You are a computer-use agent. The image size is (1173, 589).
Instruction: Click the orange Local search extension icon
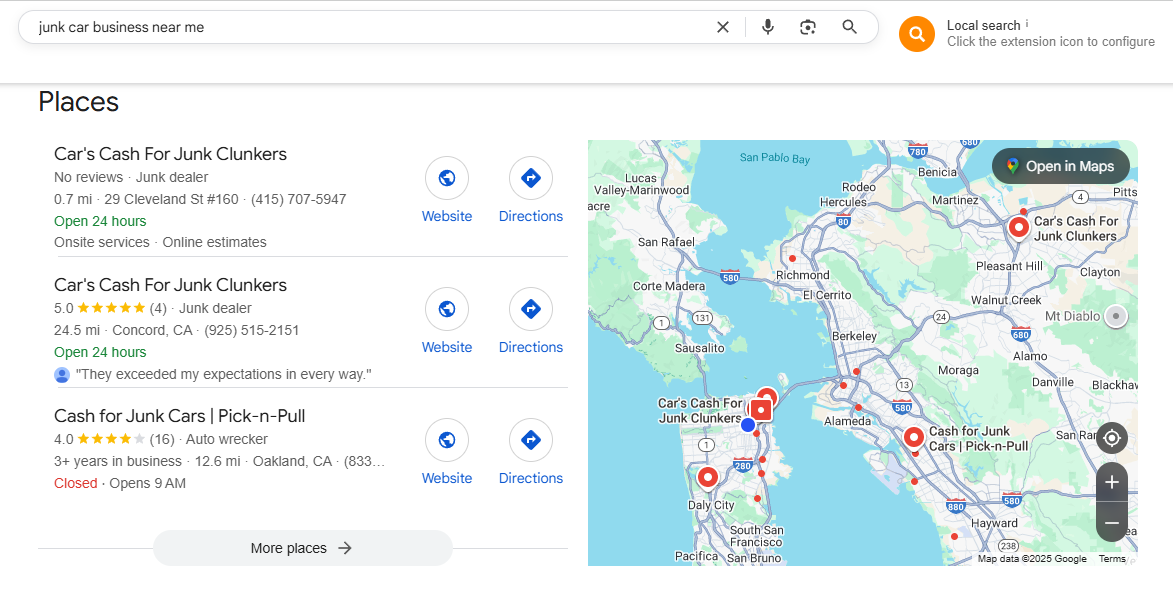point(916,34)
